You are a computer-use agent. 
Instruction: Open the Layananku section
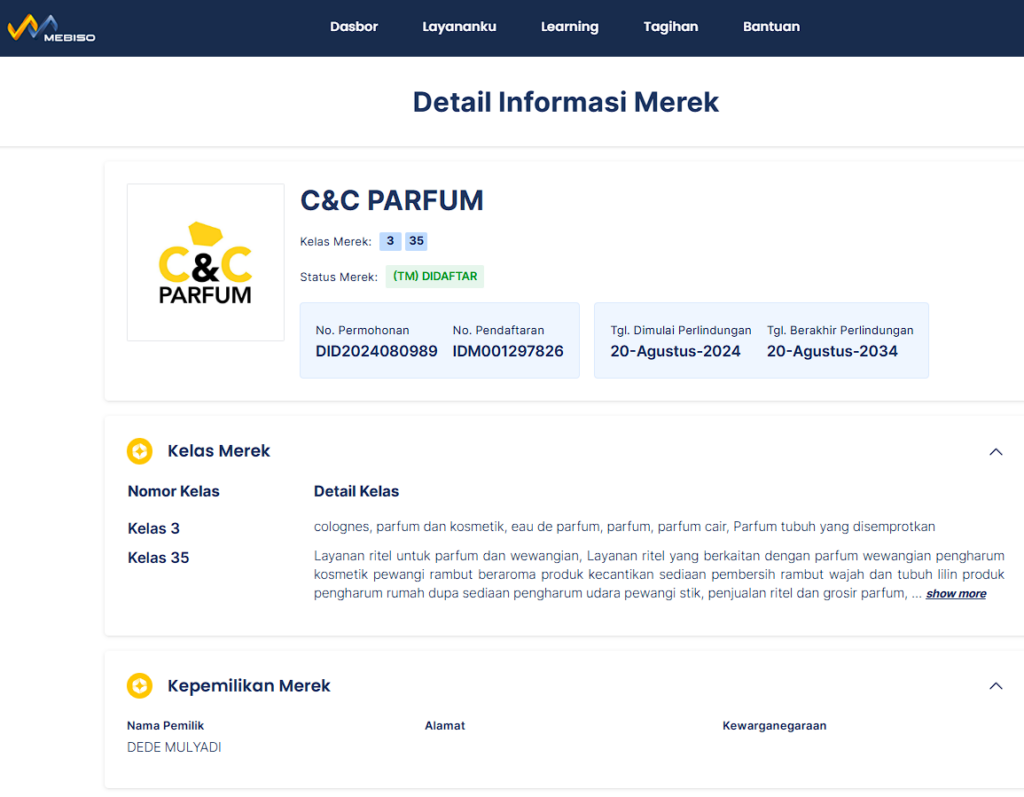(459, 27)
